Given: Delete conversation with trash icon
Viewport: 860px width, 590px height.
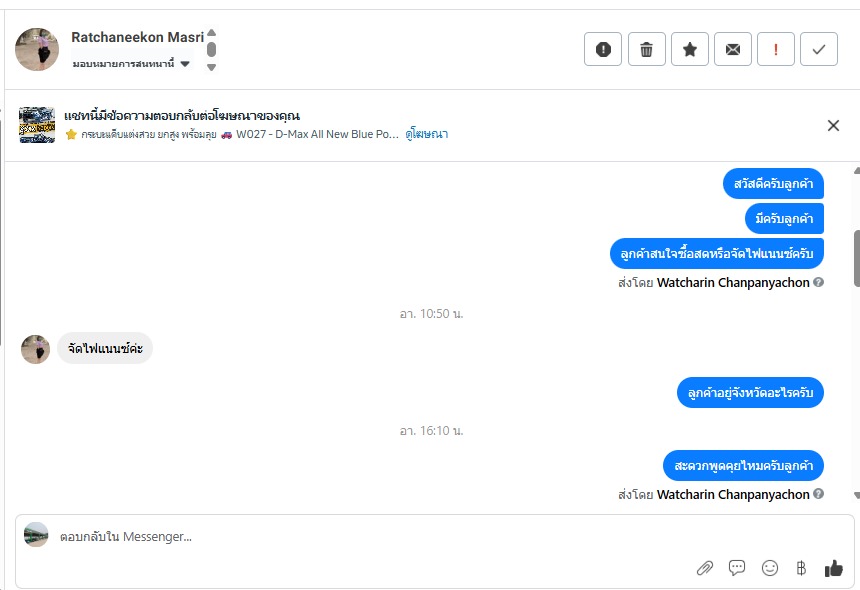Looking at the screenshot, I should tap(647, 49).
